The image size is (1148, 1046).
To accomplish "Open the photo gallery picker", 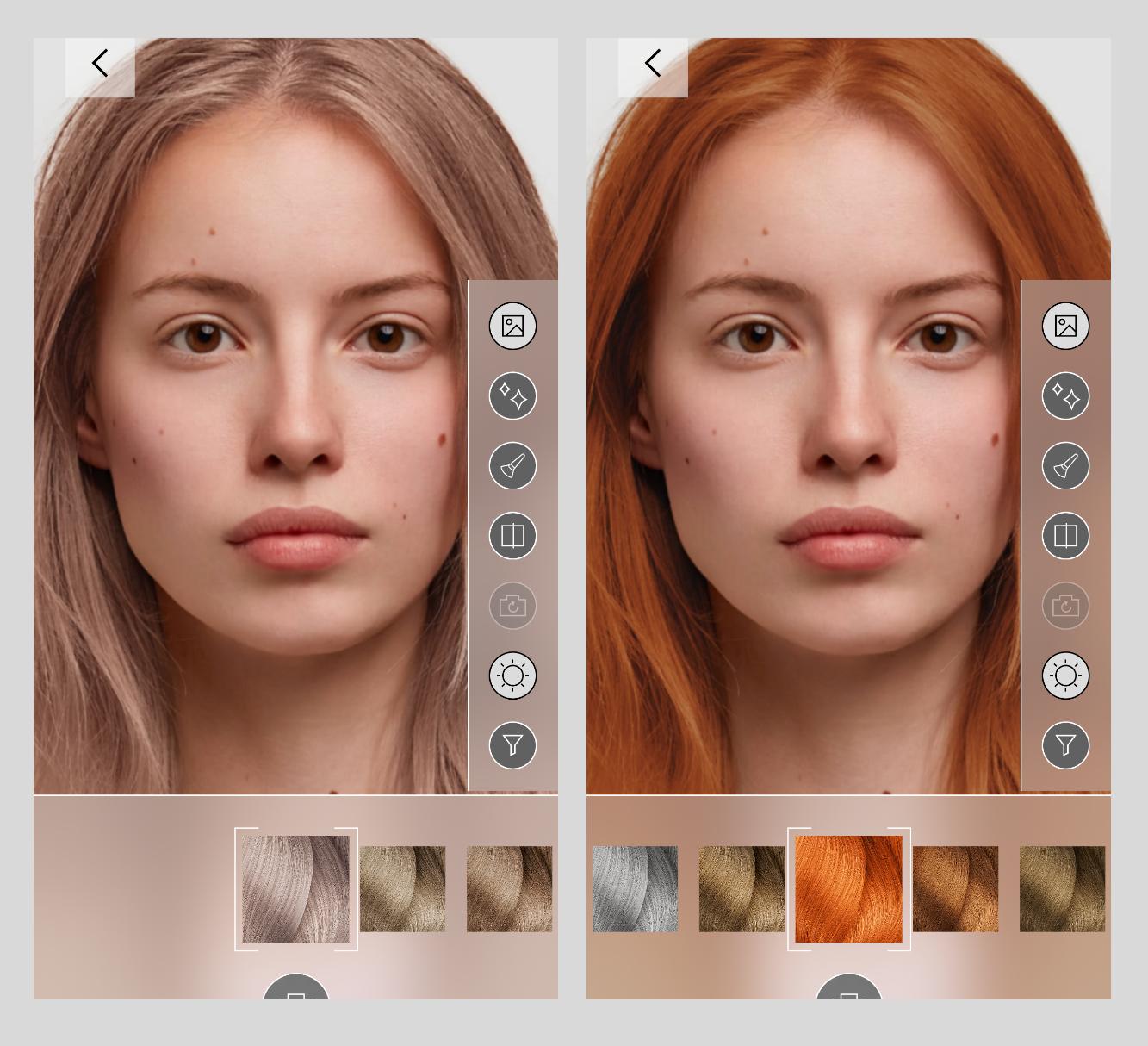I will tap(512, 327).
